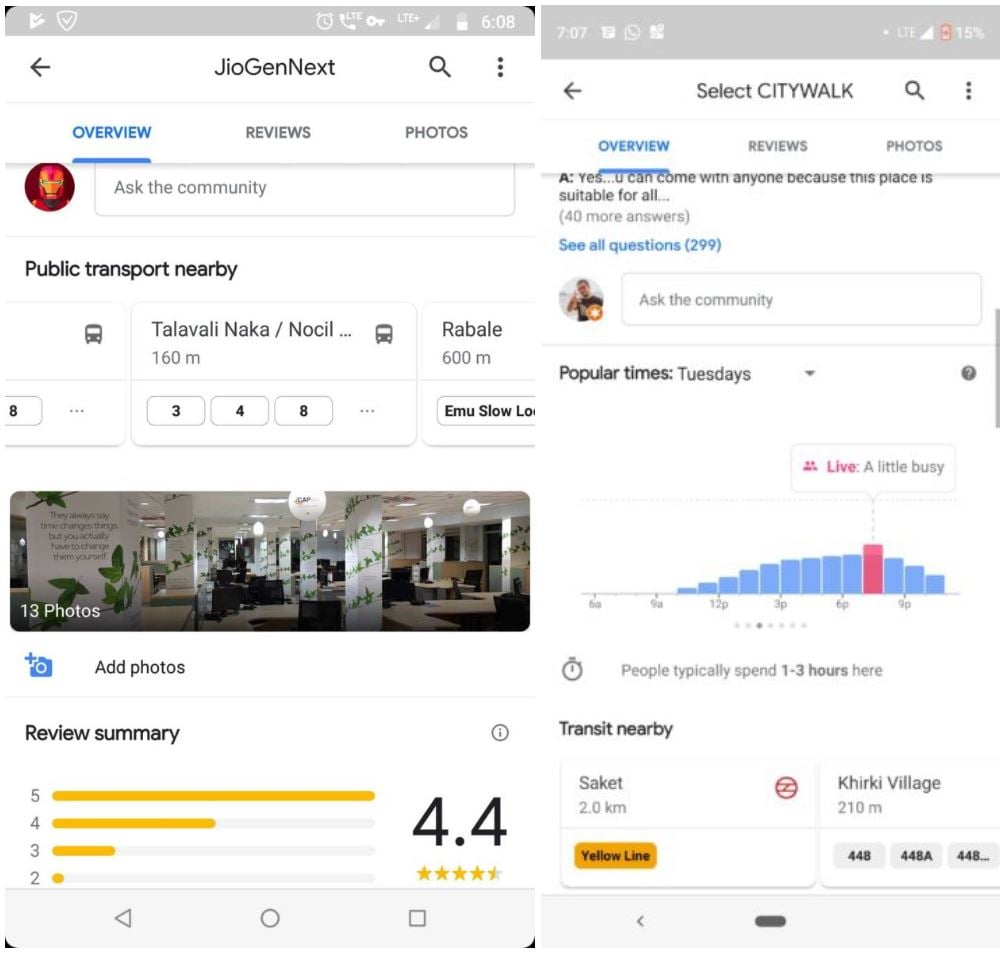Viewport: 1006px width, 956px height.
Task: Tap the gesture back chevron on CITYWALK screen
Action: coord(640,921)
